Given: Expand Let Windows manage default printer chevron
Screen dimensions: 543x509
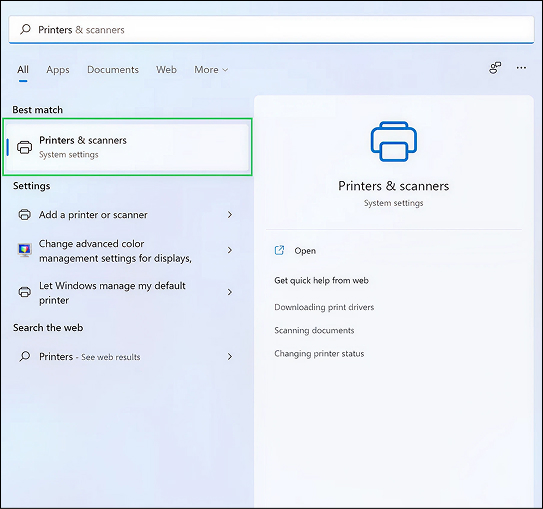Looking at the screenshot, I should (230, 292).
